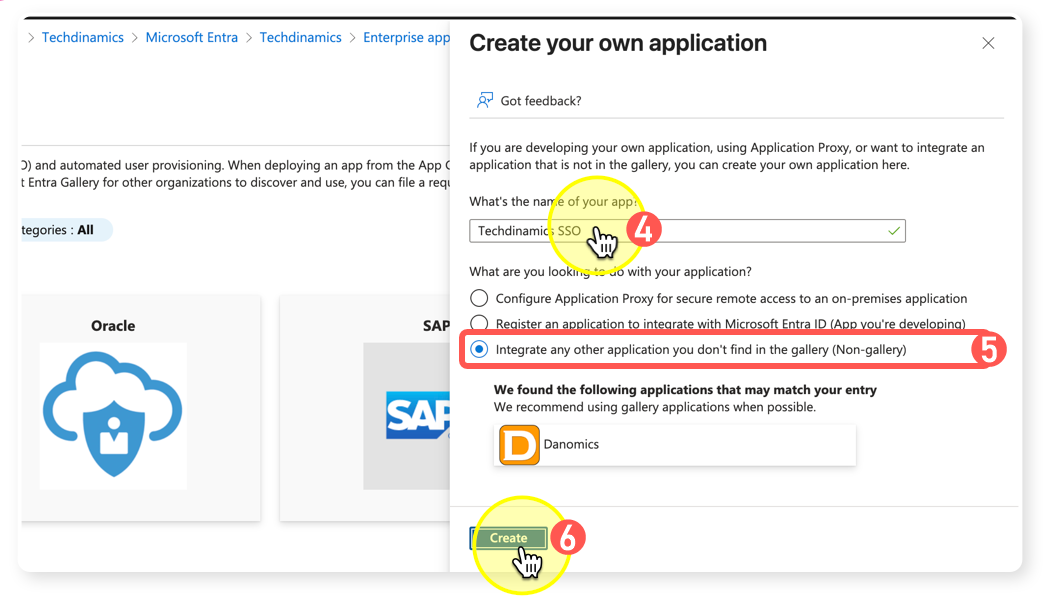Click "We found the following applications" heading
The image size is (1060, 612).
(x=685, y=390)
